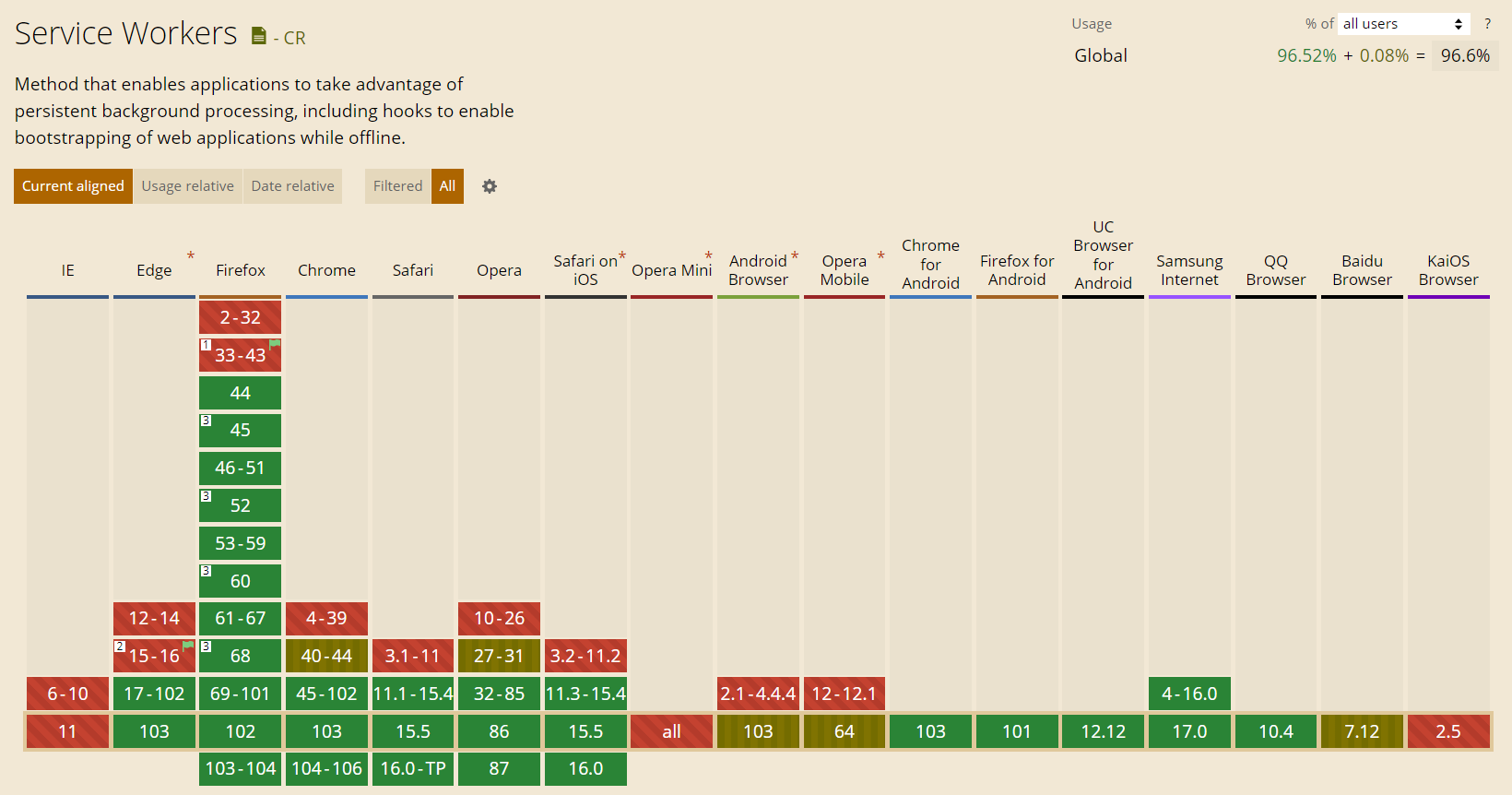The image size is (1512, 795).
Task: Click the Opera Mini column header
Action: (x=671, y=270)
